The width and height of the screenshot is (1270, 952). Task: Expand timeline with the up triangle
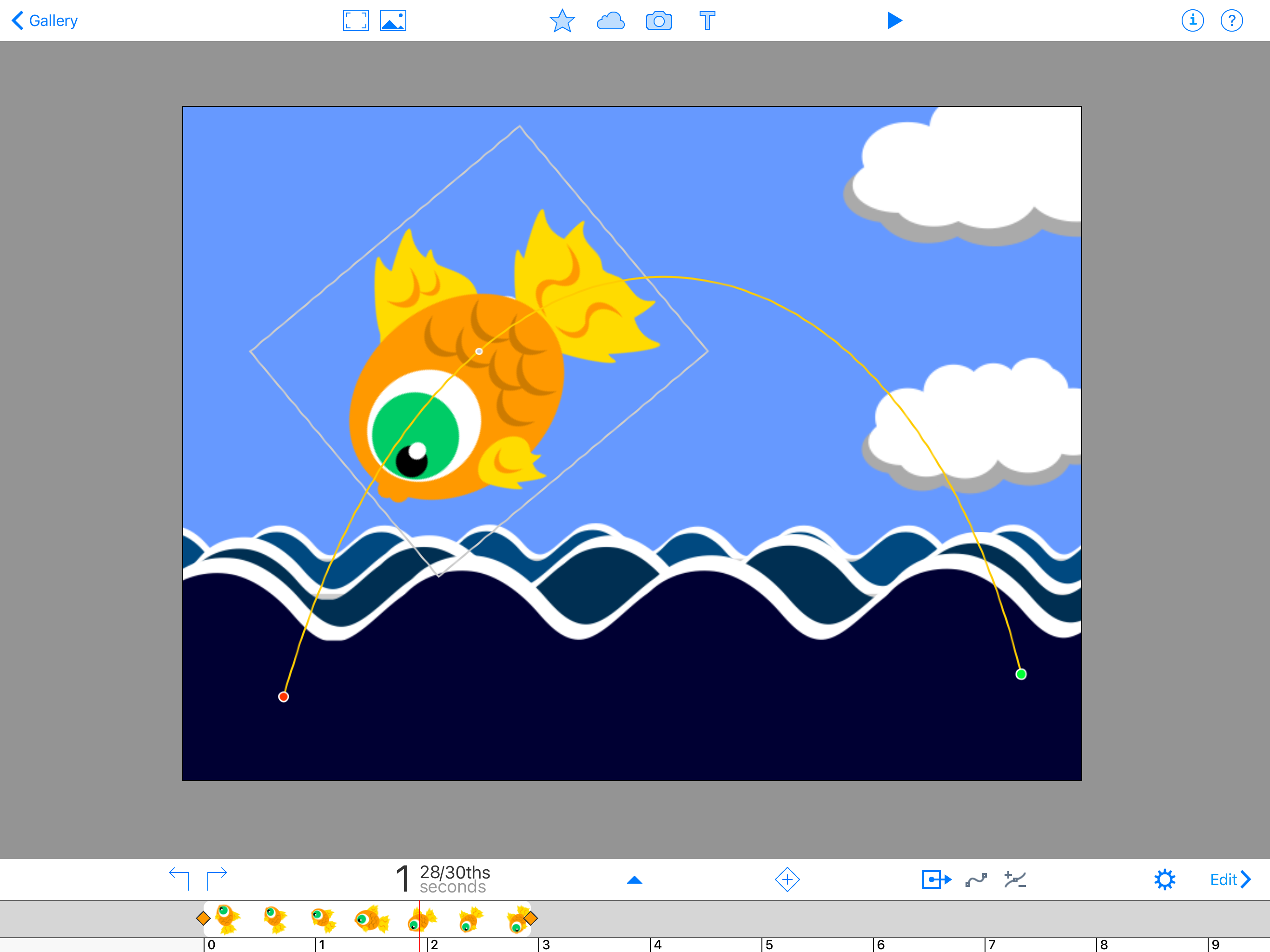pyautogui.click(x=635, y=879)
